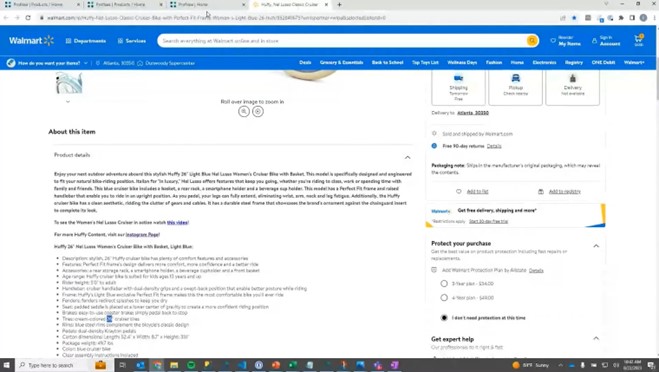659x372 pixels.
Task: Select the 4-Year plan radio button
Action: pyautogui.click(x=444, y=298)
